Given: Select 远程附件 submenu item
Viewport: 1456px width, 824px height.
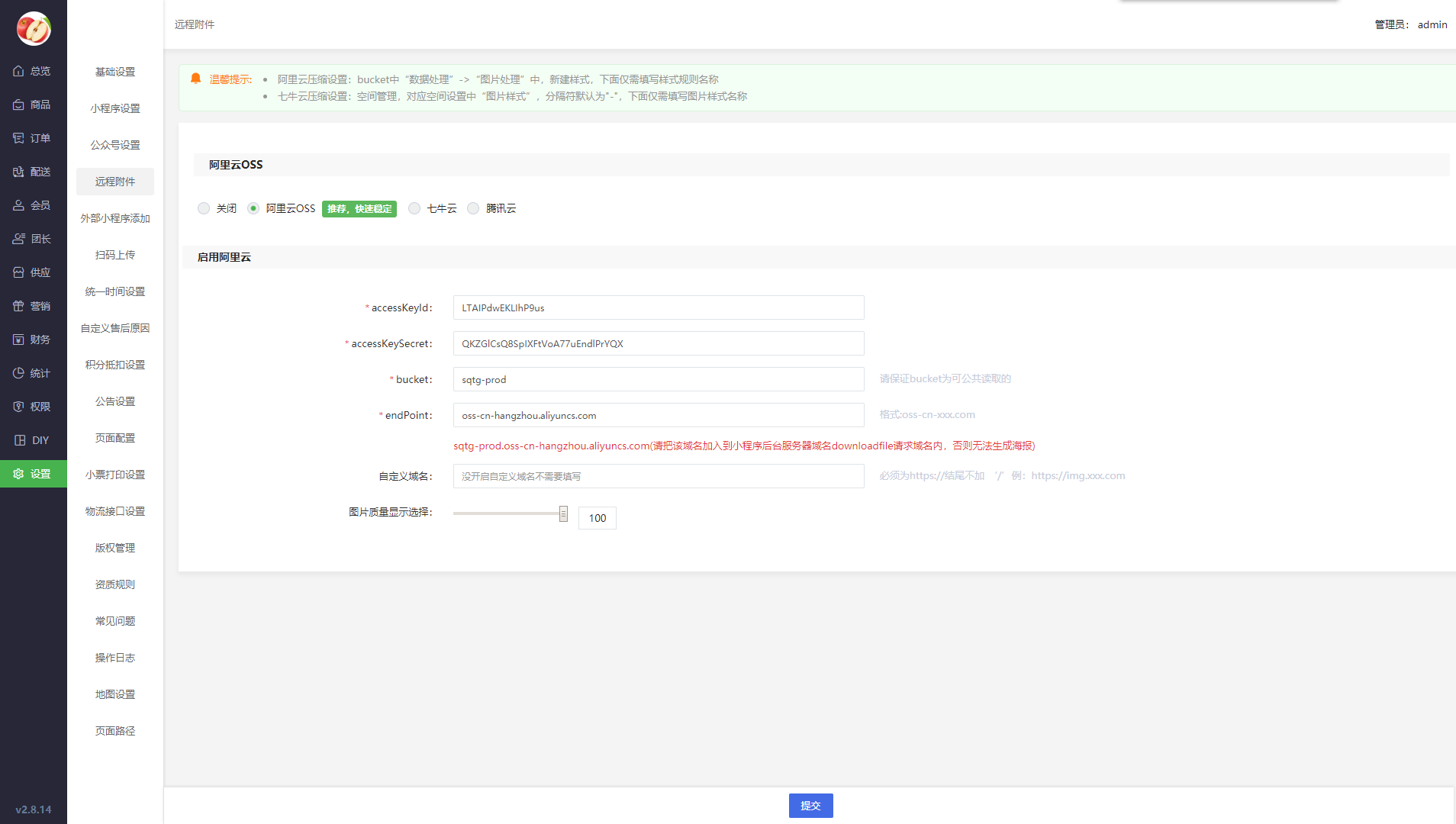Looking at the screenshot, I should [x=115, y=182].
